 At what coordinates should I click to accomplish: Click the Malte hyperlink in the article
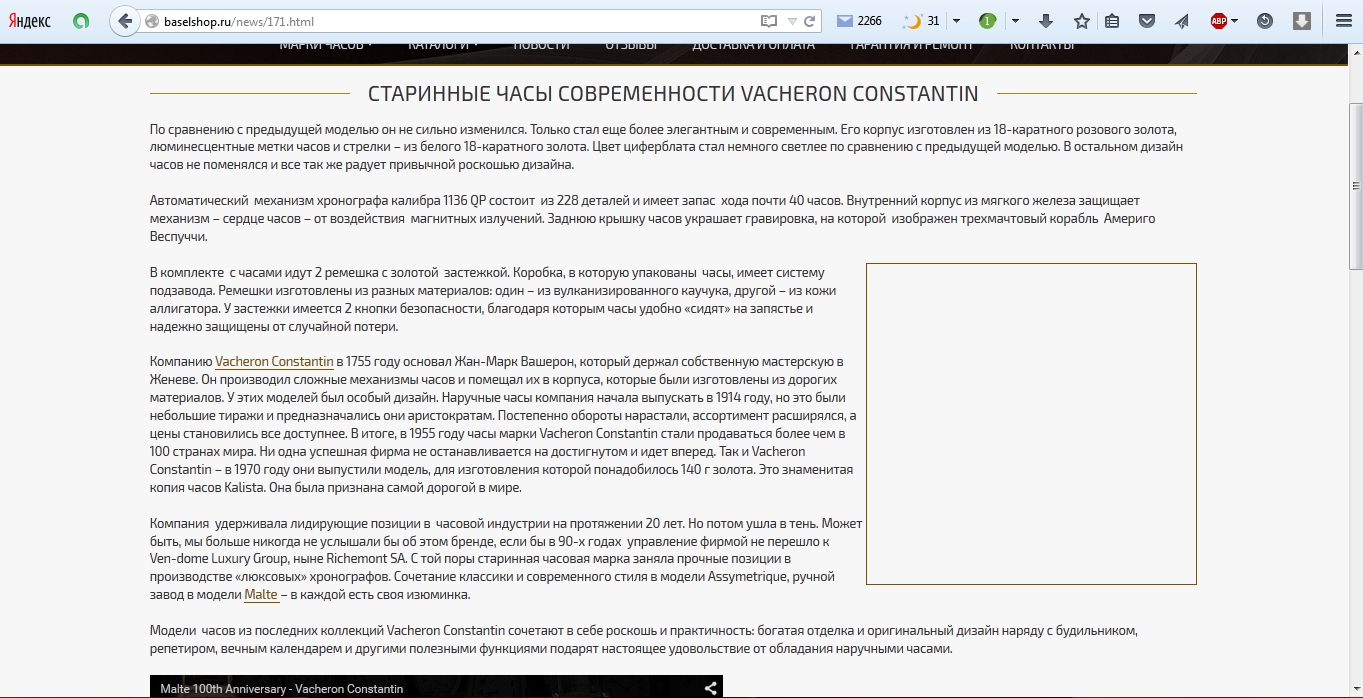[x=260, y=594]
